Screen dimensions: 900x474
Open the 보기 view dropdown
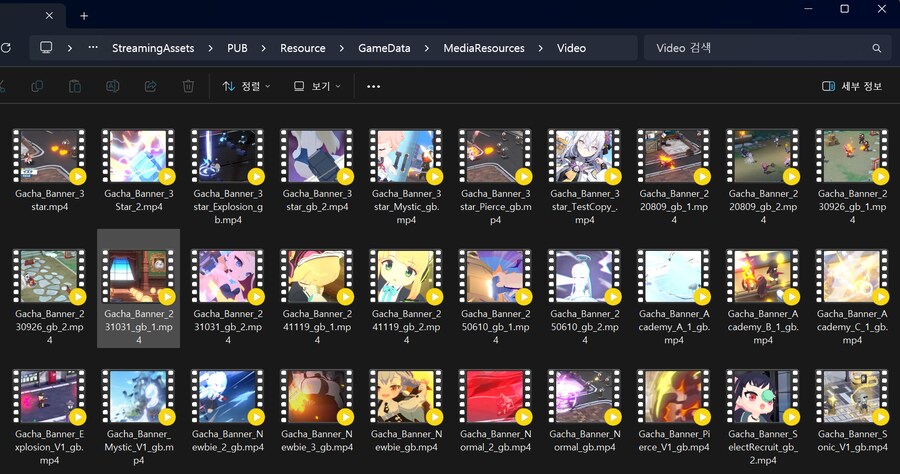coord(317,86)
